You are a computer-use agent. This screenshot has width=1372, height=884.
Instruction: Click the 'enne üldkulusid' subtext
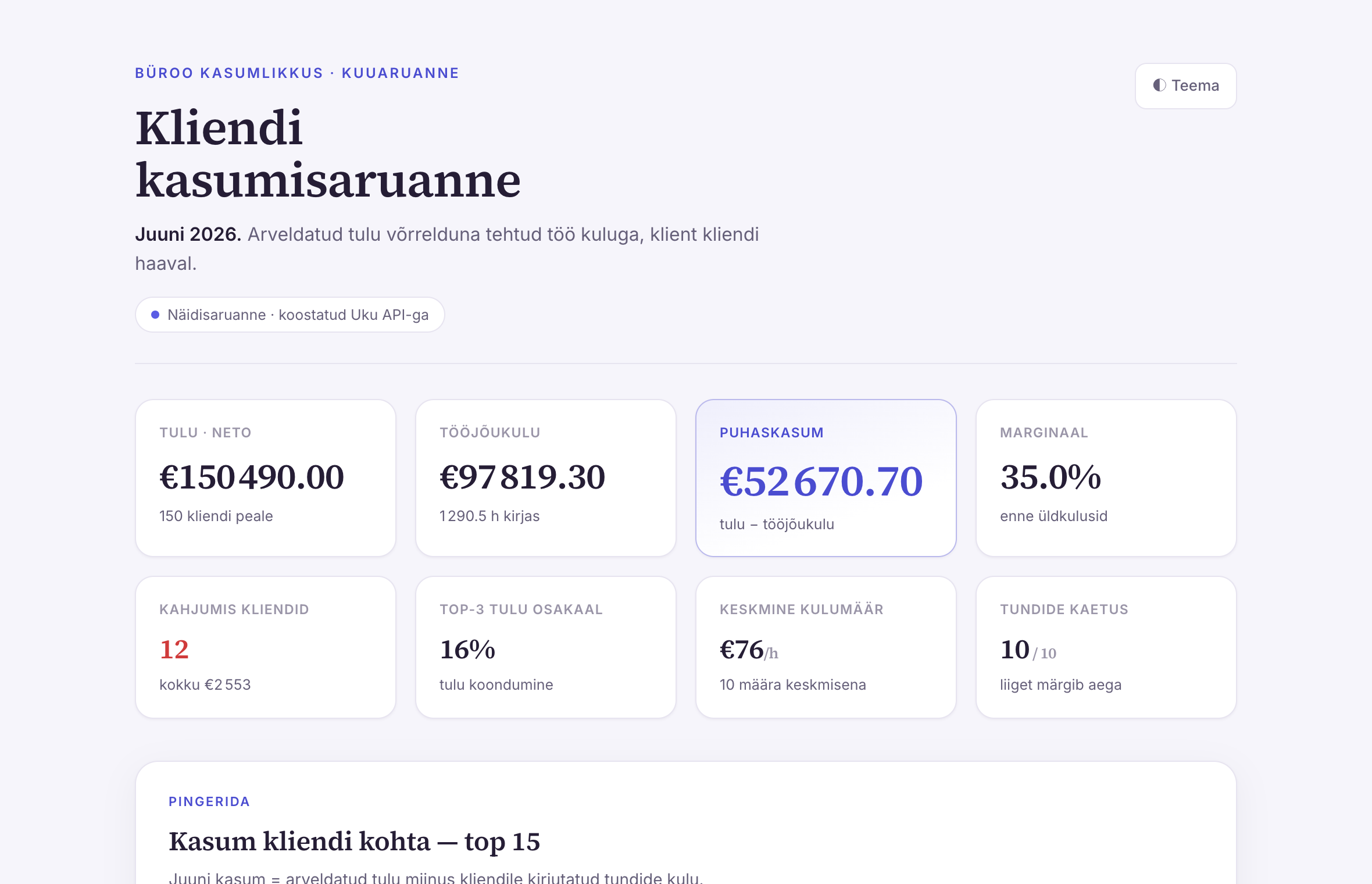(1053, 516)
